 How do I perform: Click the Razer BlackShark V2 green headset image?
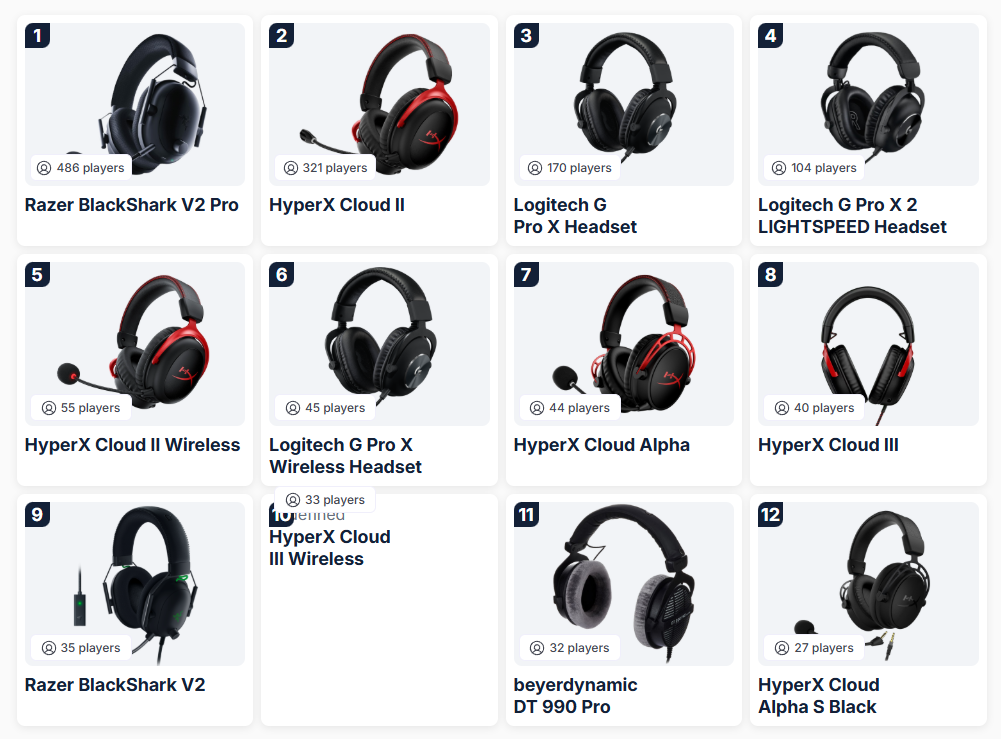(135, 584)
